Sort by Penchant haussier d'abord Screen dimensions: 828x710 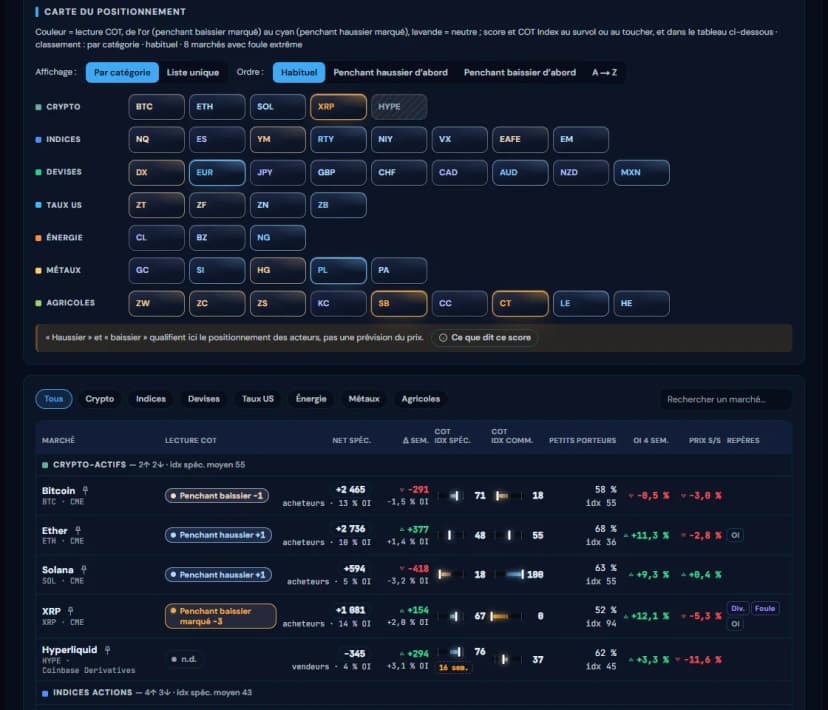point(390,72)
